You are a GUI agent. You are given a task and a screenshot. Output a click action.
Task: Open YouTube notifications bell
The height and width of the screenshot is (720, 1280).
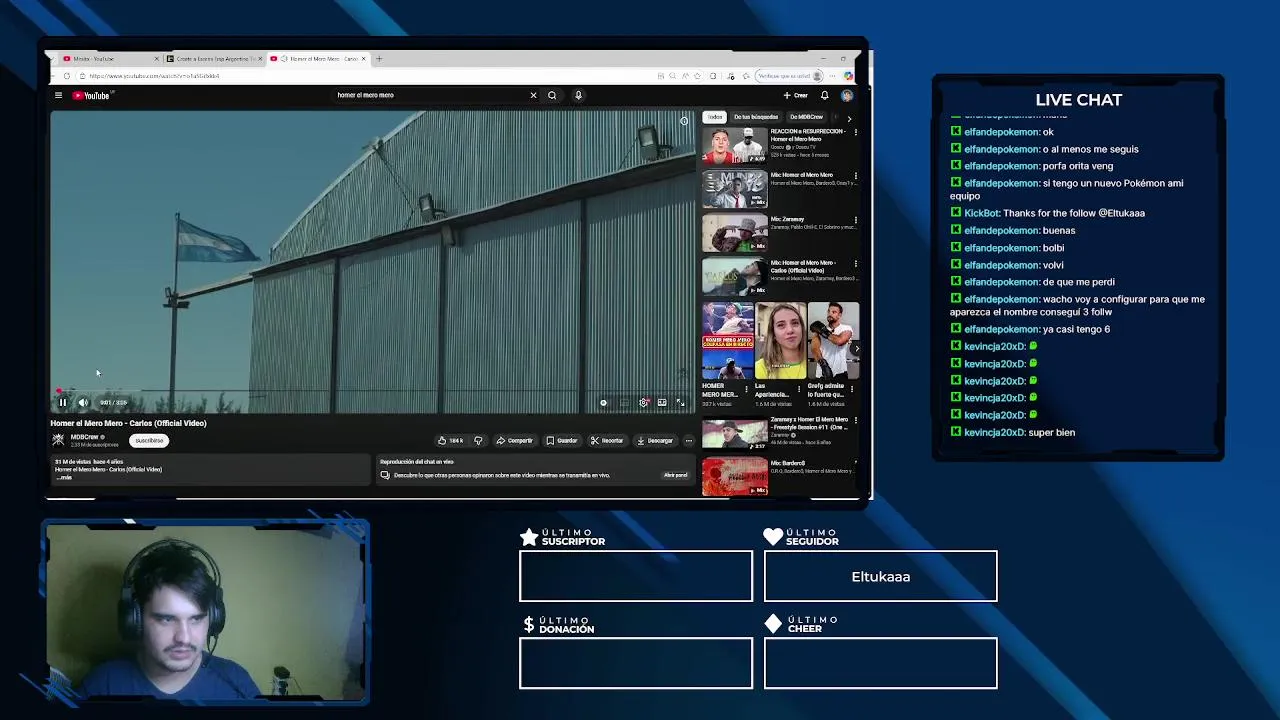click(824, 95)
